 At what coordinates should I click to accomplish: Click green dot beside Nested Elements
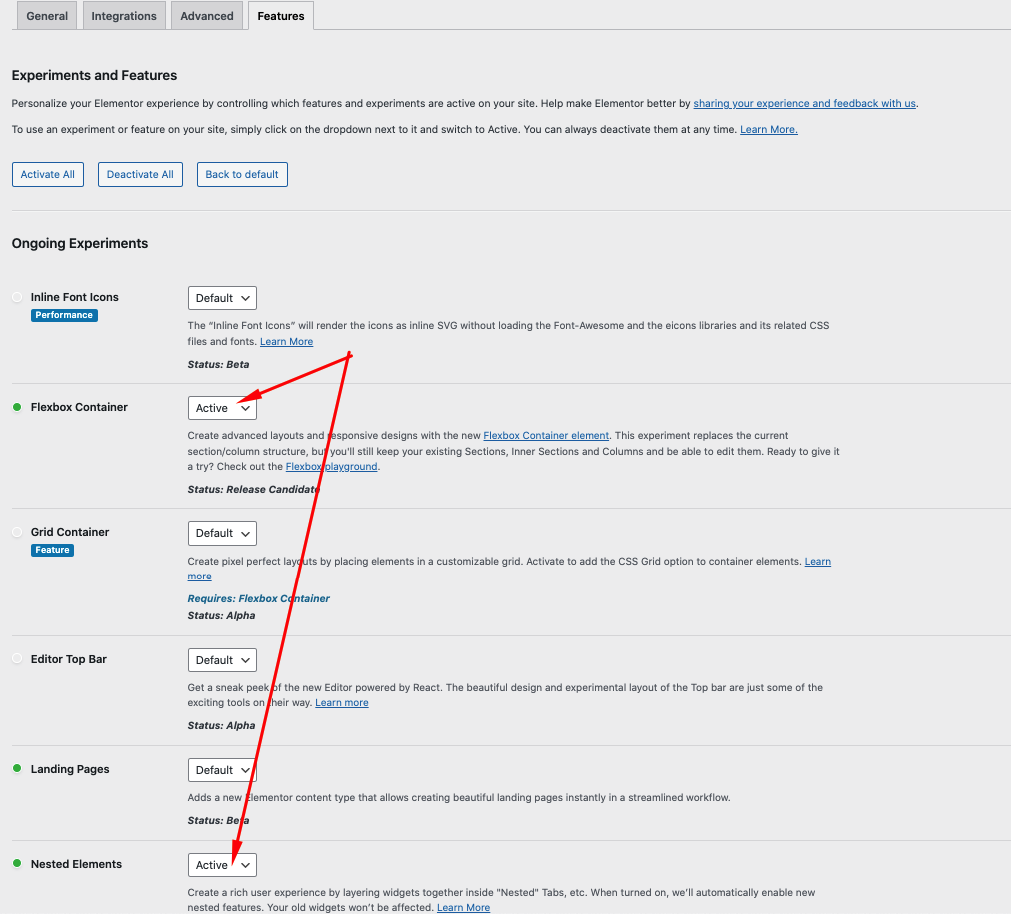17,864
